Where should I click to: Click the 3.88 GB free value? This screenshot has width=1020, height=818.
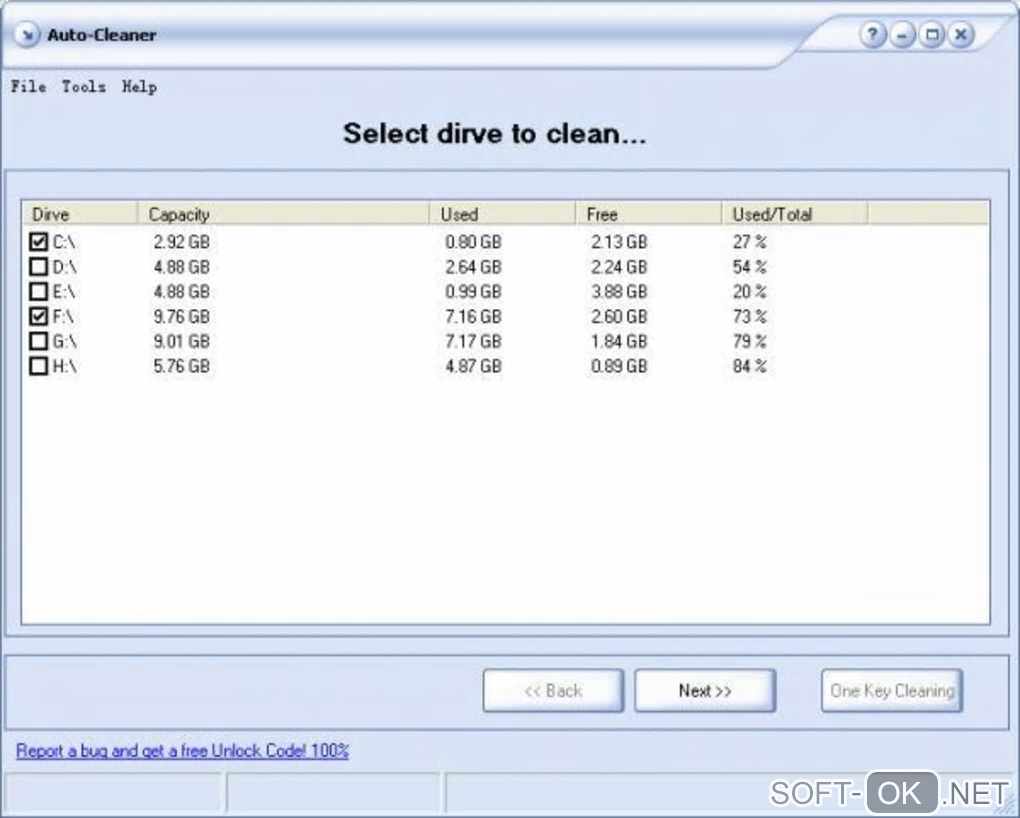[x=619, y=292]
